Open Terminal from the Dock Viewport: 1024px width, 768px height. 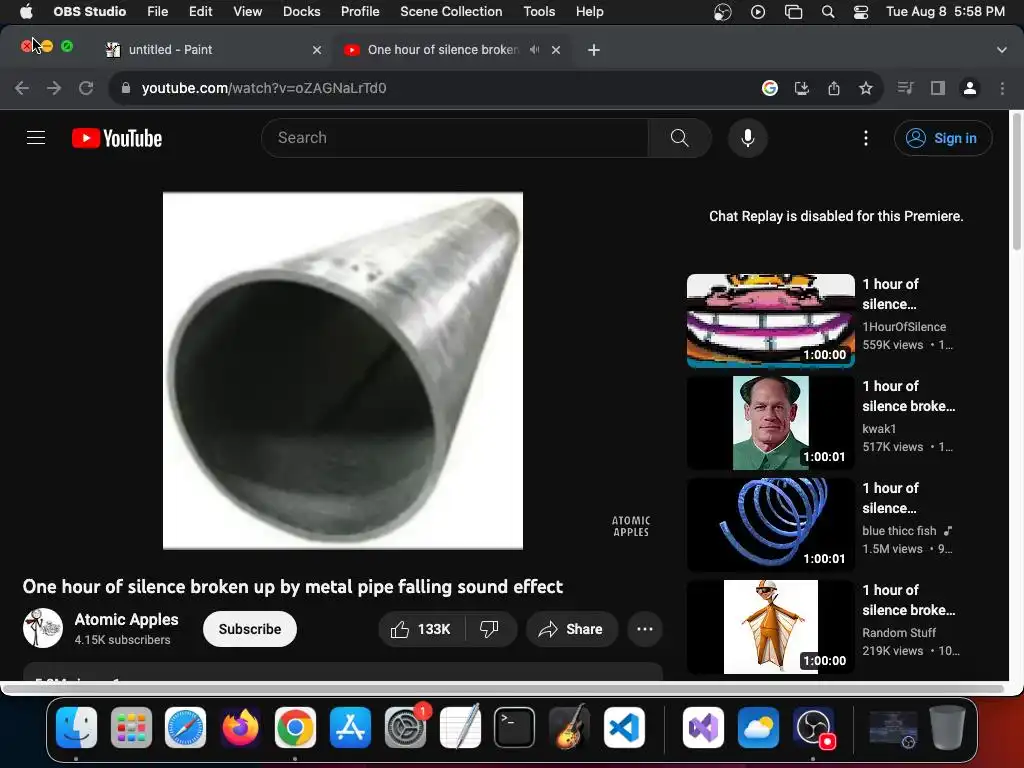click(515, 727)
